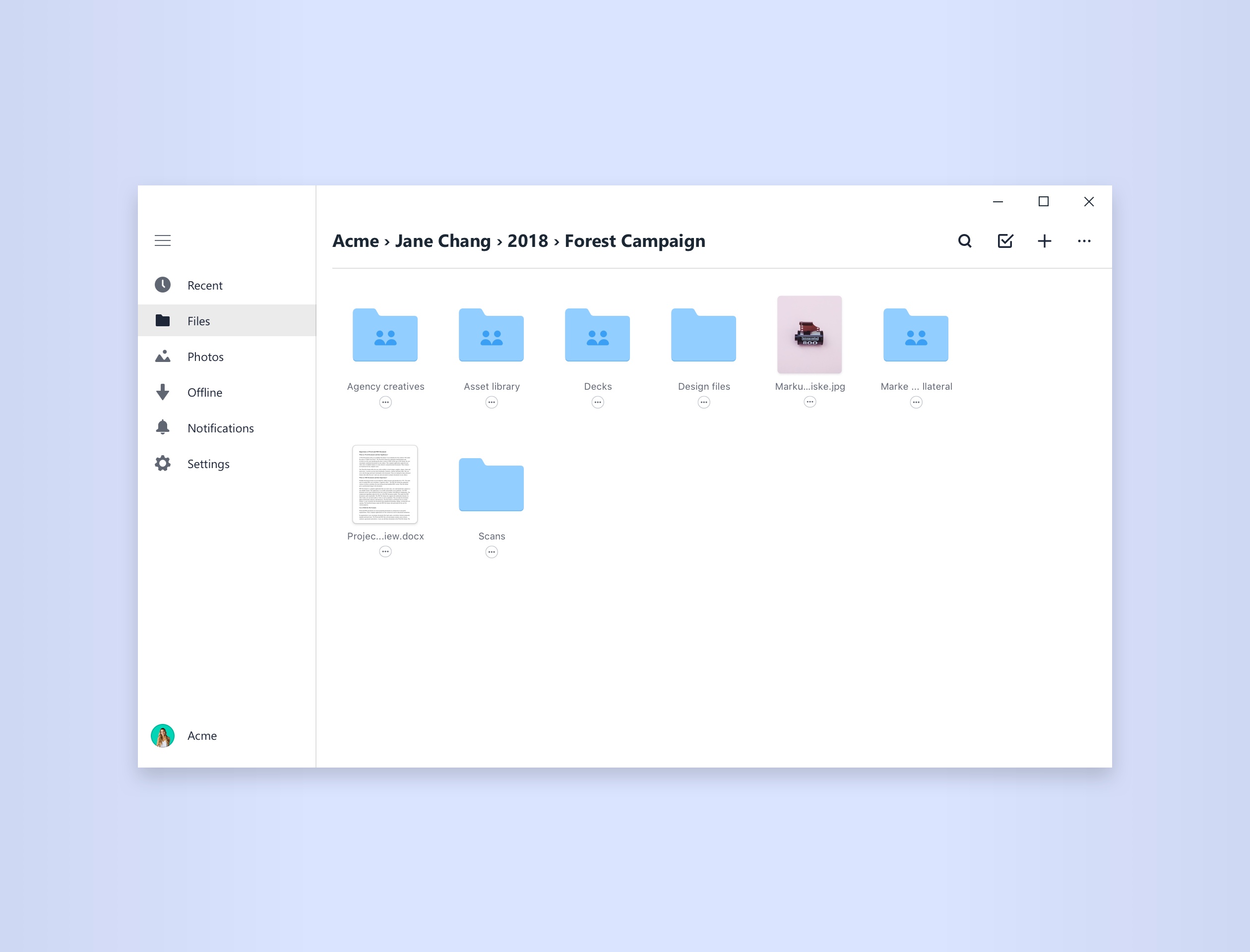Open search in the file browser
This screenshot has width=1250, height=952.
pos(964,241)
